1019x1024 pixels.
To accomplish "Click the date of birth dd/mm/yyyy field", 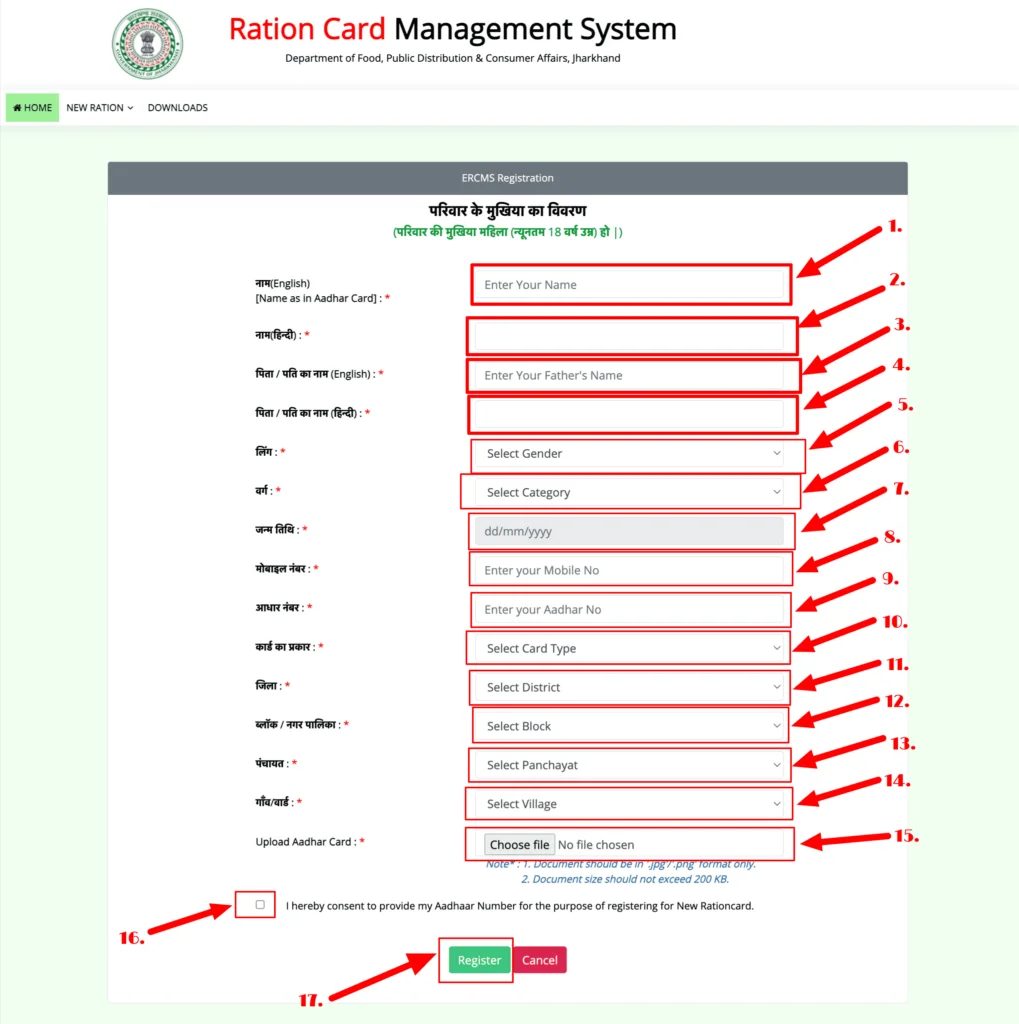I will 630,532.
